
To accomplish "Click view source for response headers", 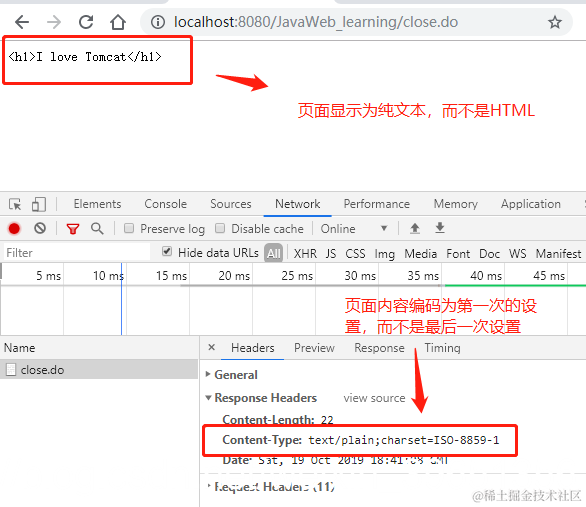I will [374, 398].
